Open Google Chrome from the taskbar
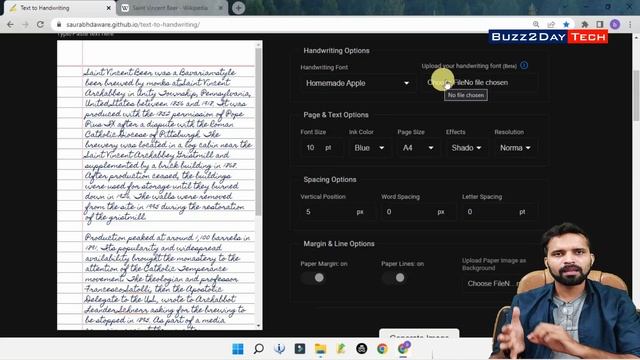 382,349
